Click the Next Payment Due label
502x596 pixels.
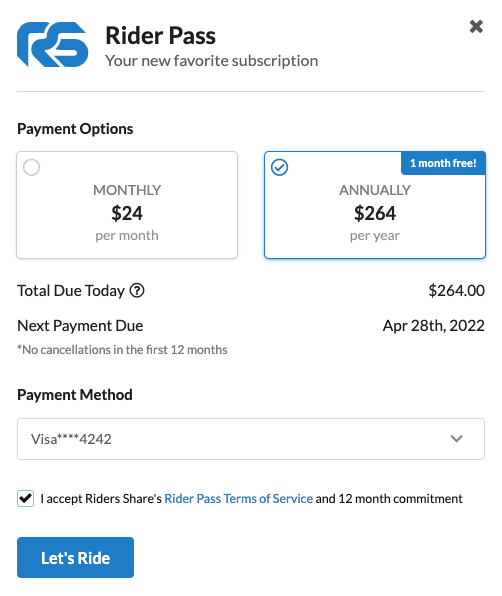click(80, 326)
